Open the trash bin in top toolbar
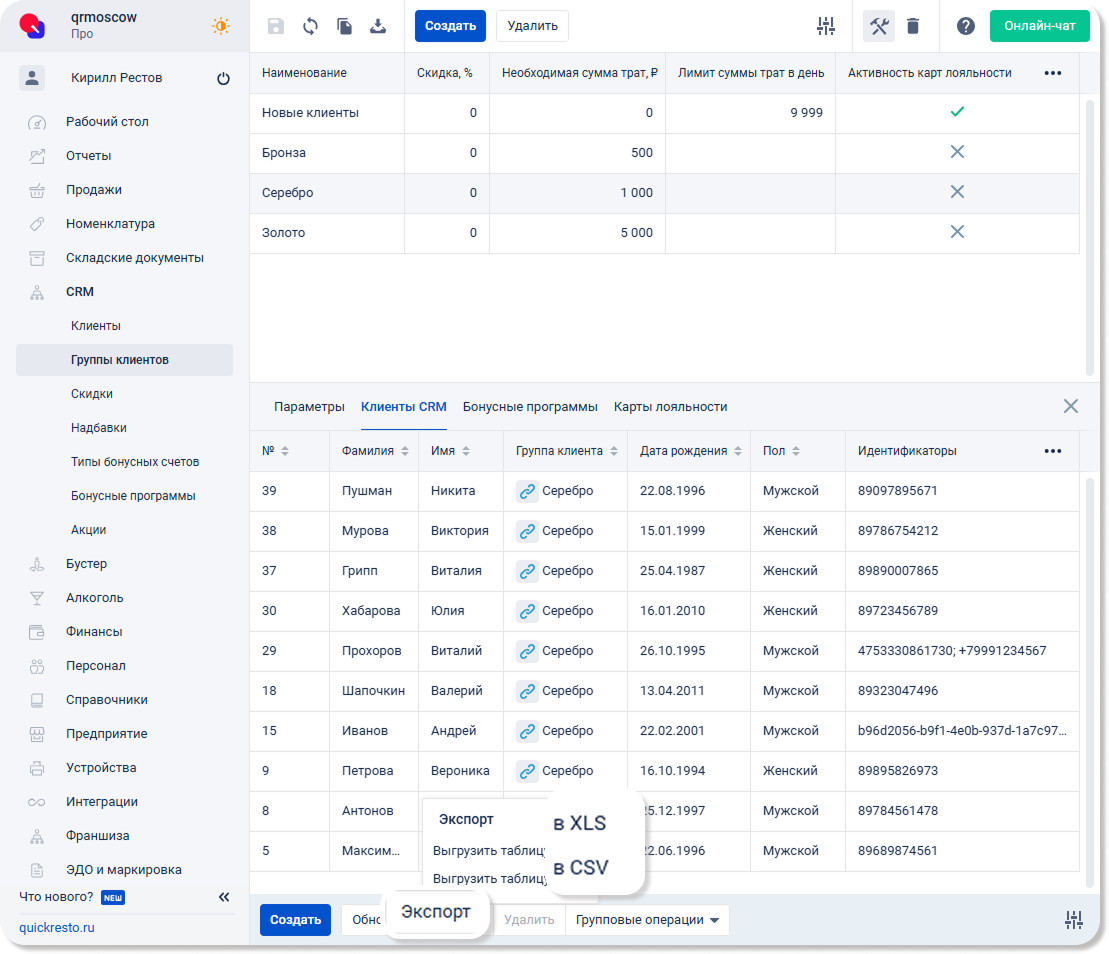The width and height of the screenshot is (1109, 954). 913,26
